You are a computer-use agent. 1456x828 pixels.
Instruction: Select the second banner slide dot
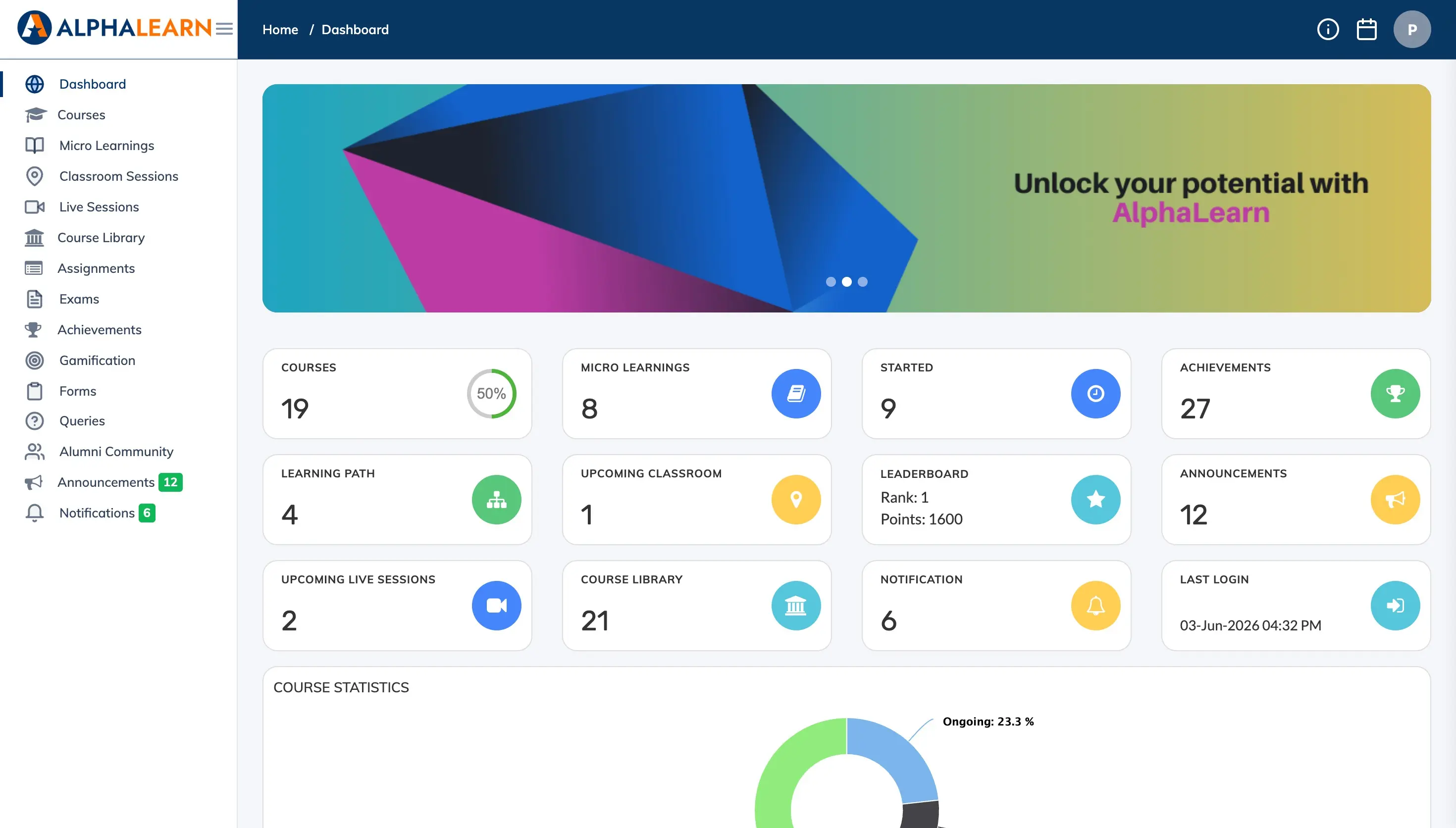[x=846, y=282]
